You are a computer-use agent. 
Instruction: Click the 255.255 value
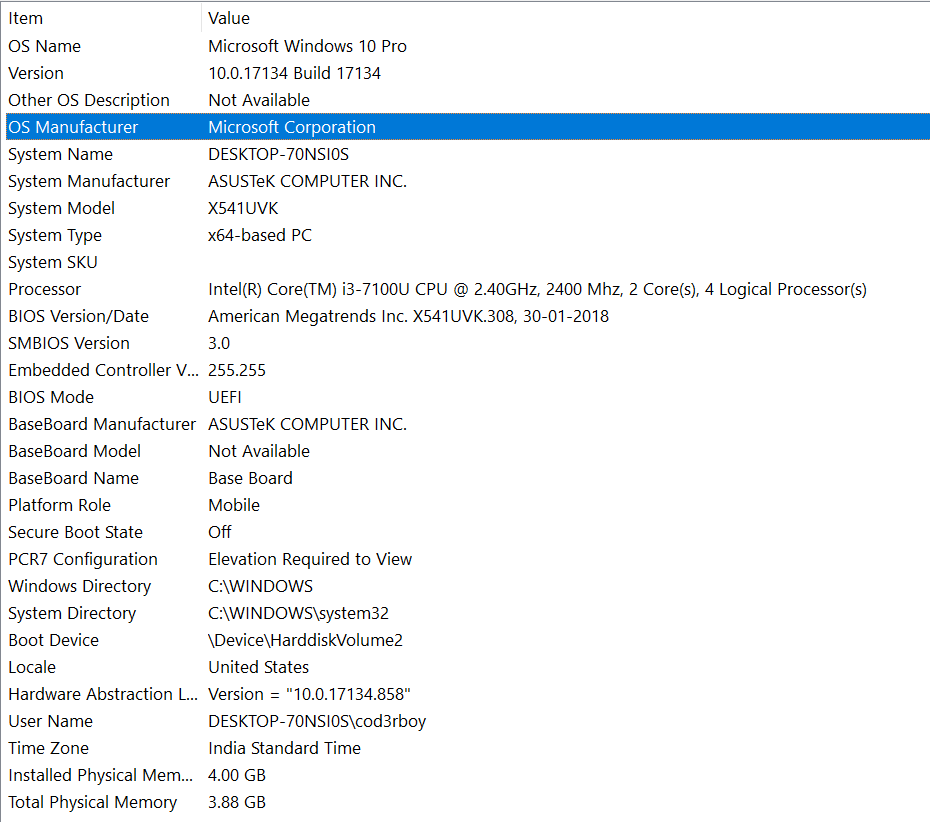(x=237, y=370)
